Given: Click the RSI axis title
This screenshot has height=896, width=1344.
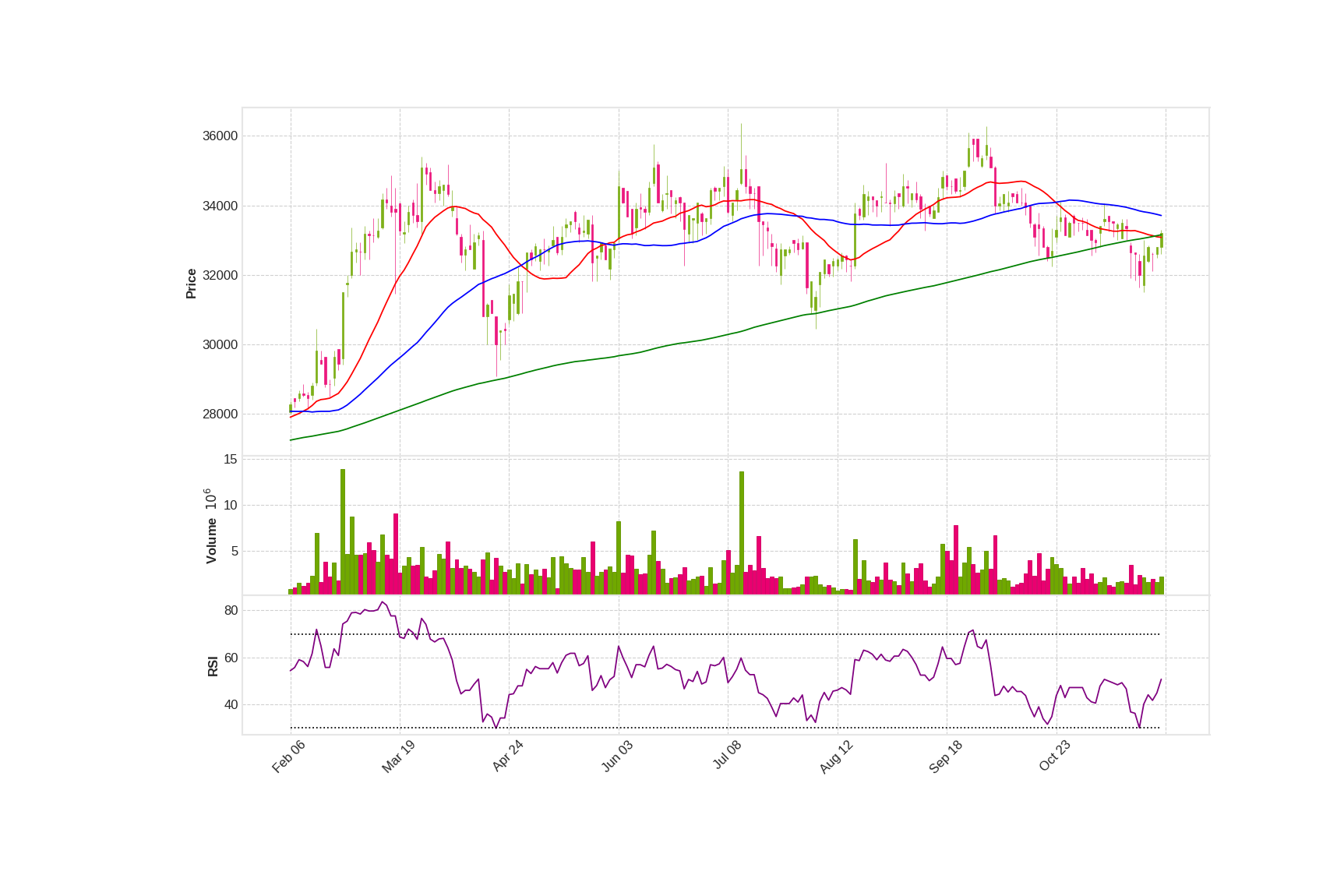Looking at the screenshot, I should [213, 666].
